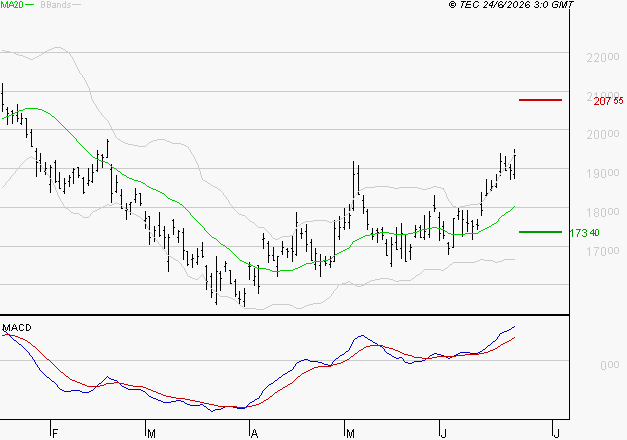Click the red 207.55 resistance value
Screen dimensions: 627x440
[608, 101]
